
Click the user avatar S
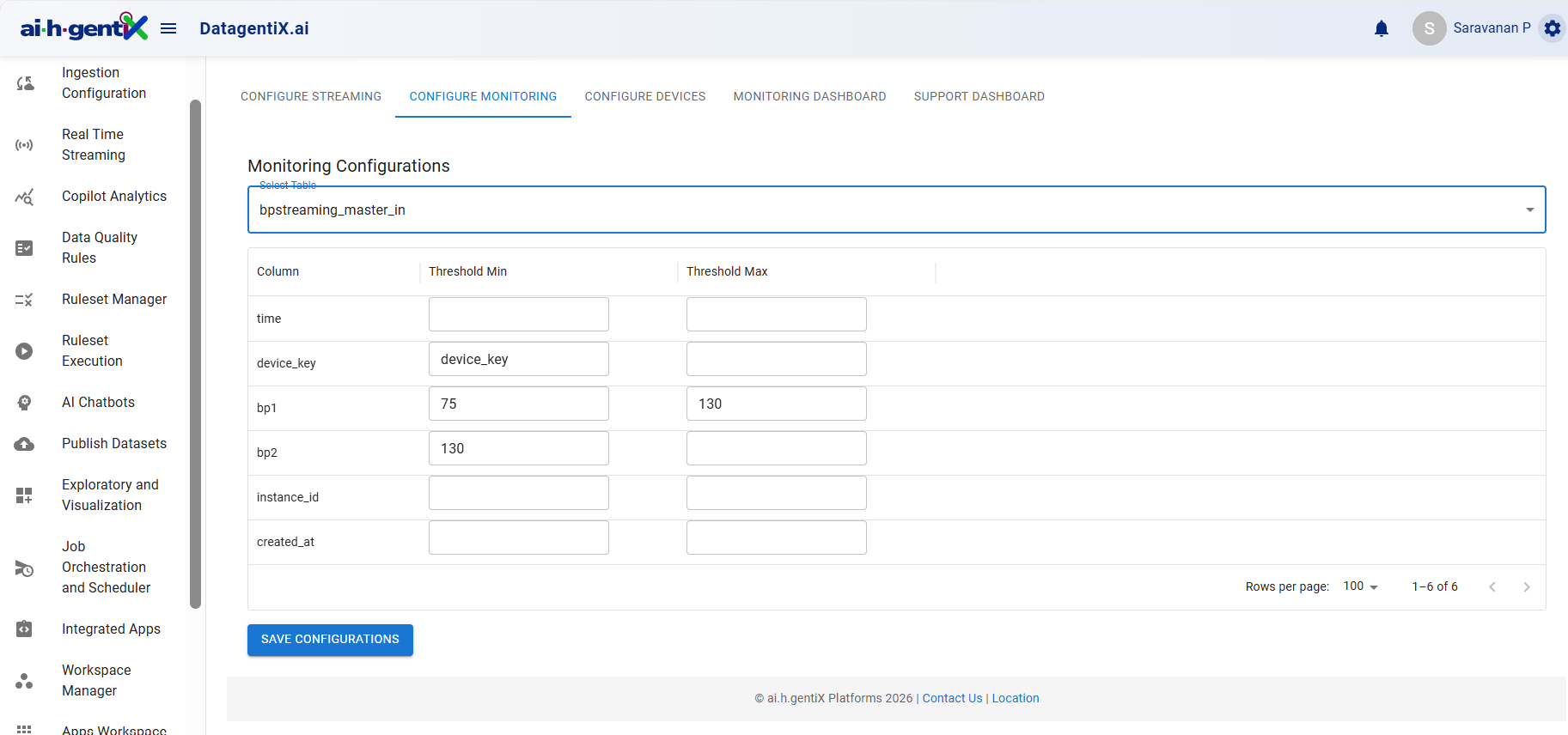(x=1430, y=28)
